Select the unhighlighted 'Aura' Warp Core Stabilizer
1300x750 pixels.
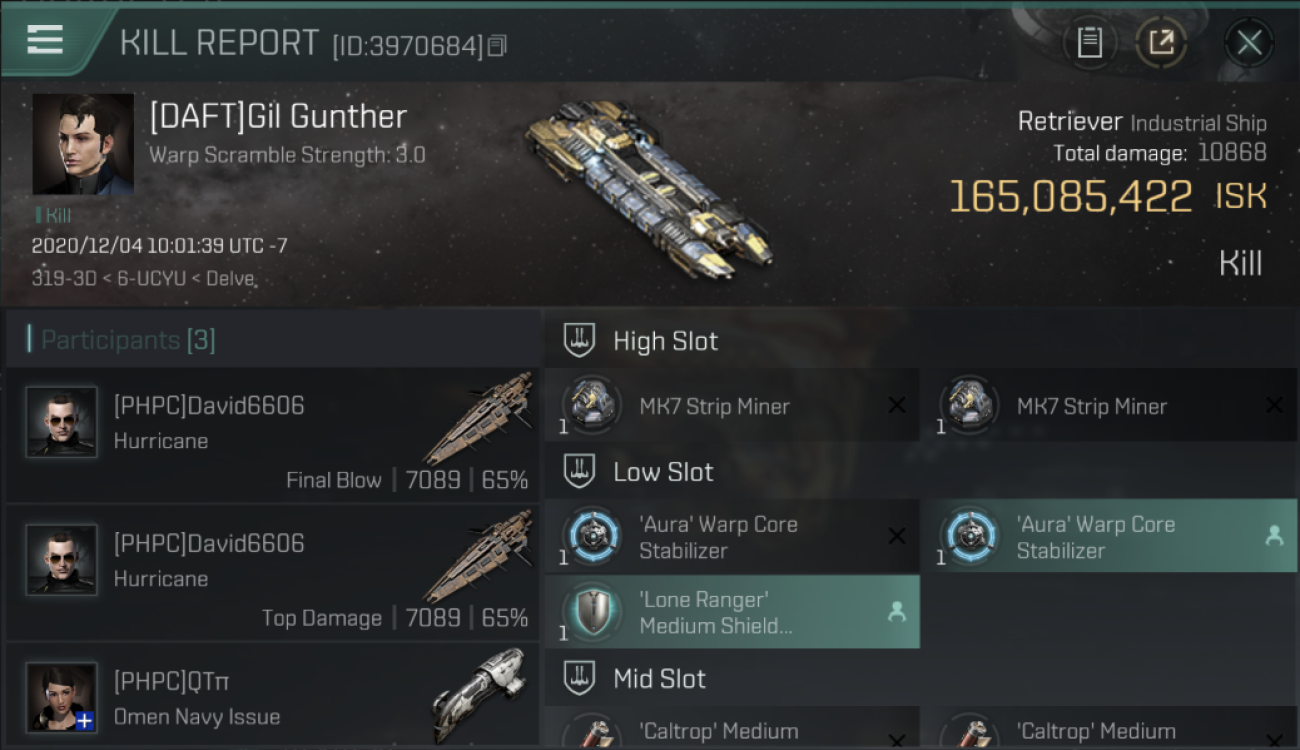[x=732, y=537]
